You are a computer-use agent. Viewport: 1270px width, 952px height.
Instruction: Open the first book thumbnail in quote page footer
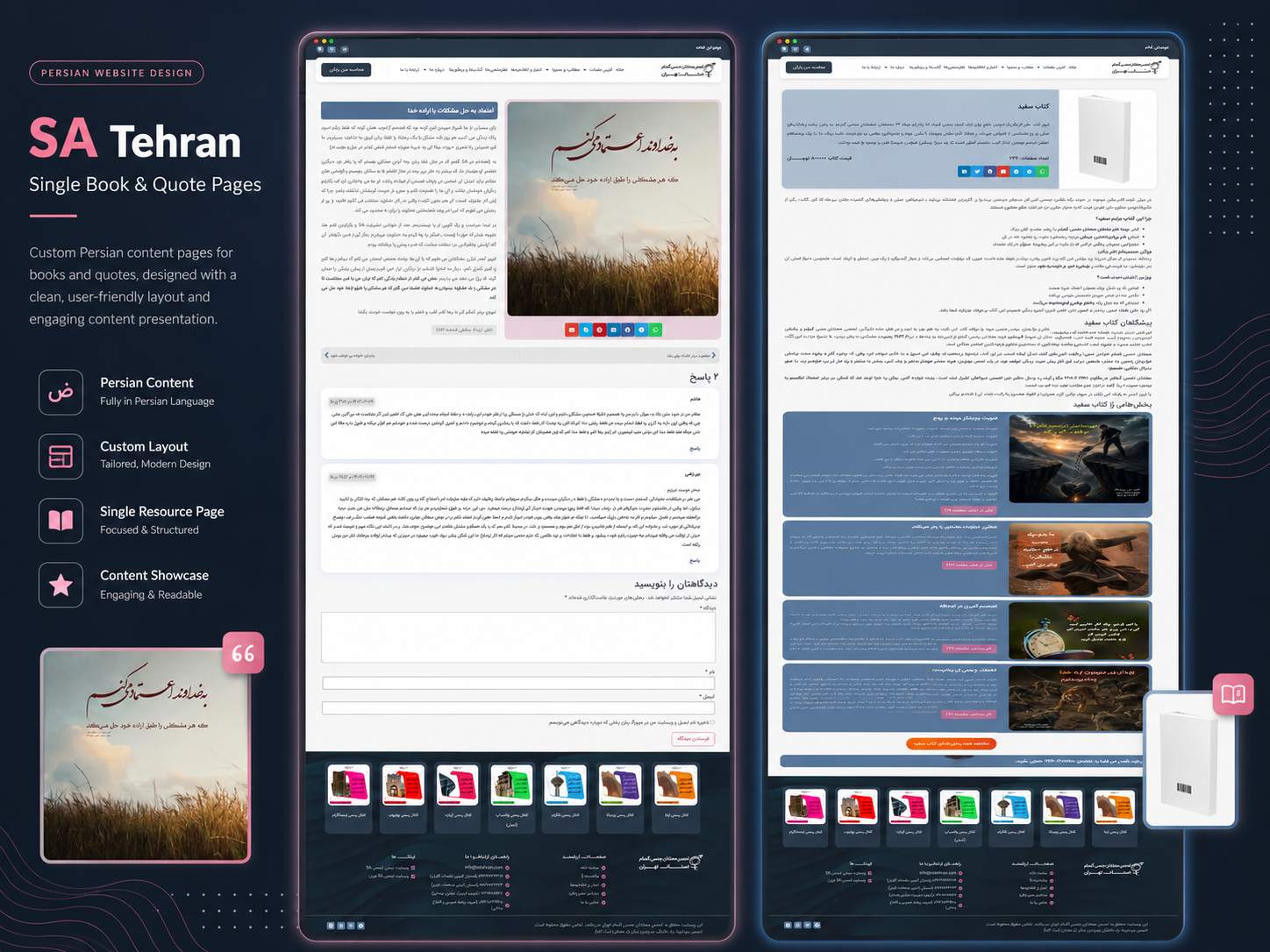coord(348,785)
